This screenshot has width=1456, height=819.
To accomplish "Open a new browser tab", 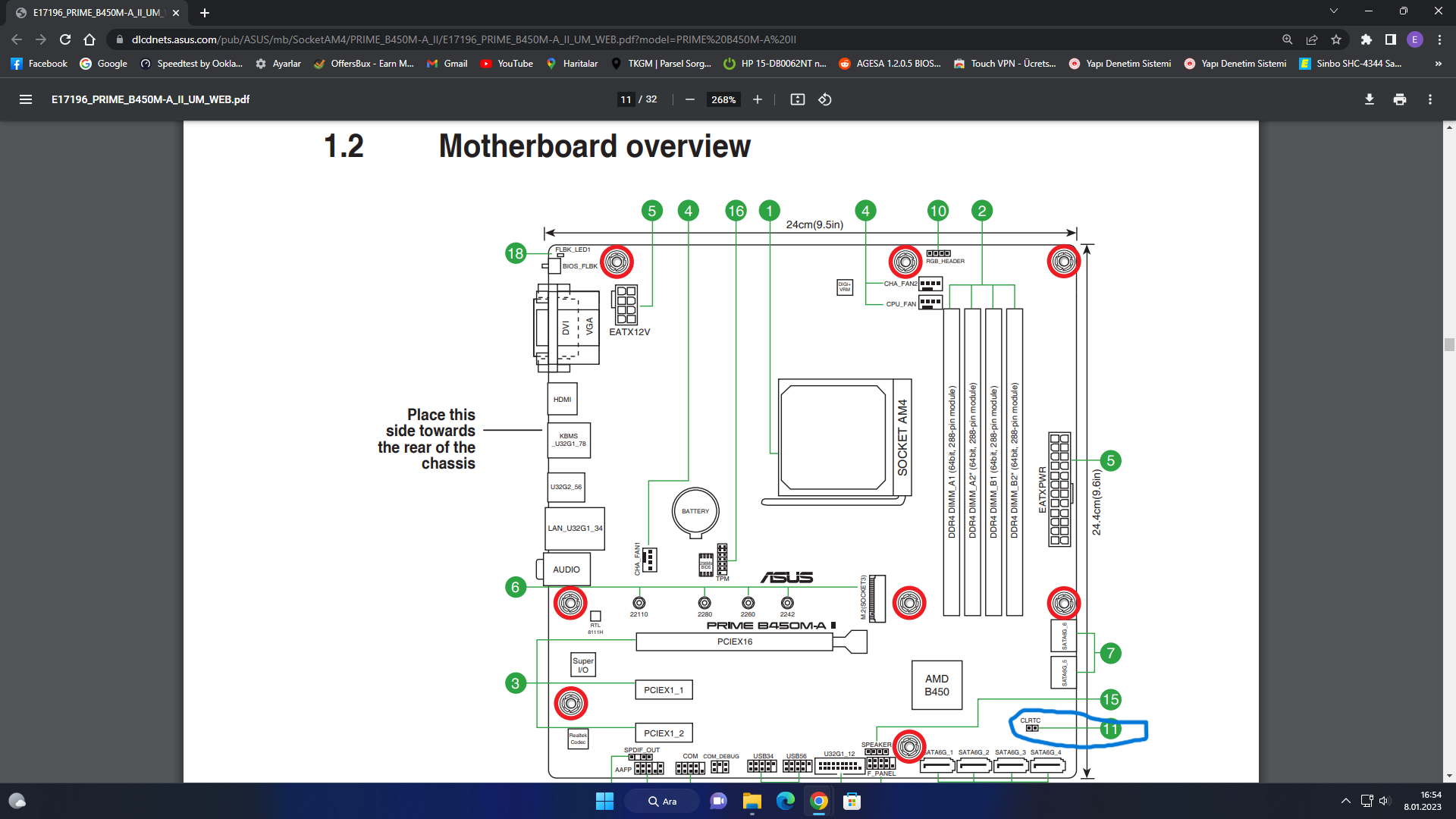I will click(205, 13).
